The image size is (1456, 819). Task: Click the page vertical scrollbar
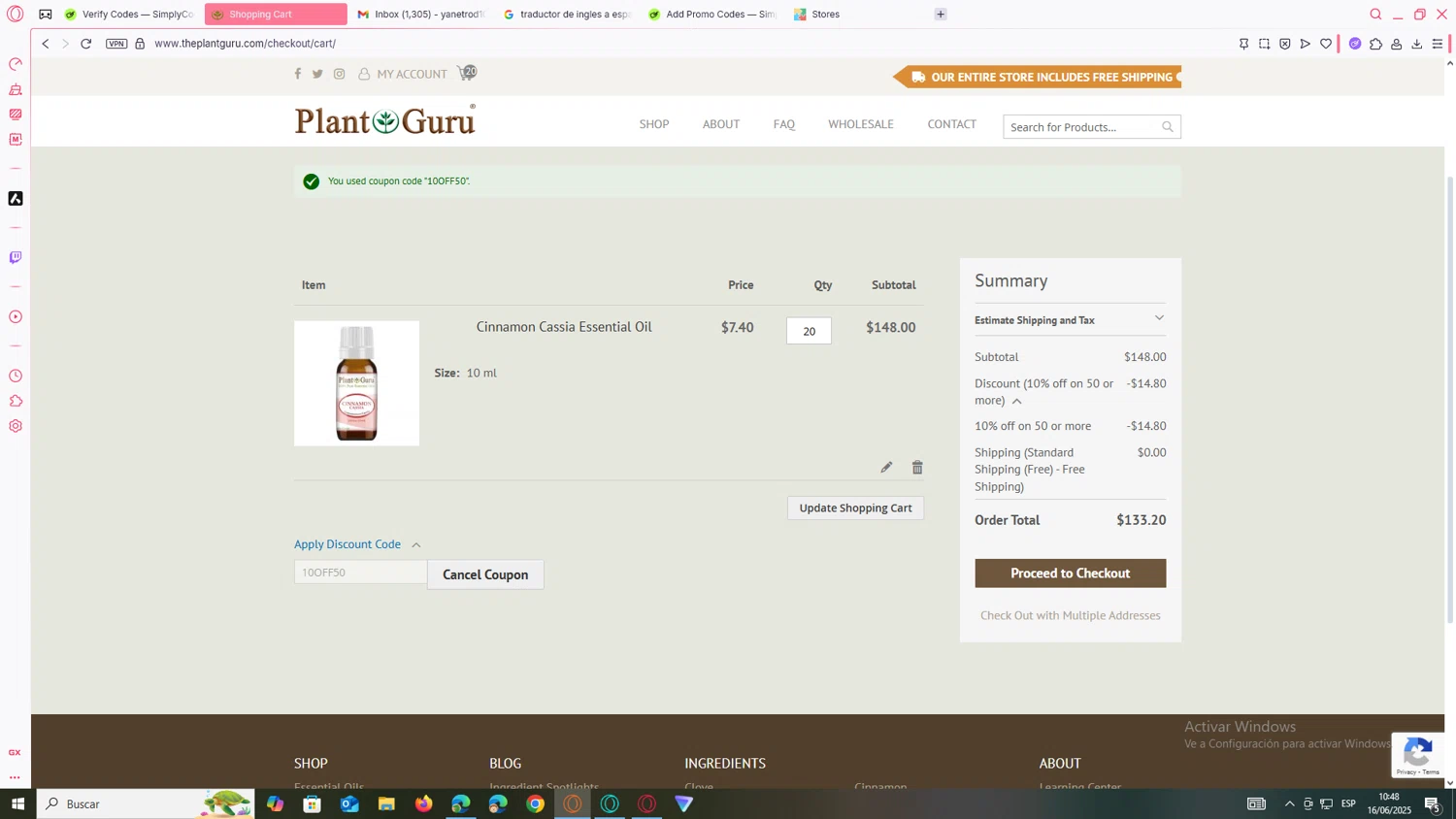1450,398
